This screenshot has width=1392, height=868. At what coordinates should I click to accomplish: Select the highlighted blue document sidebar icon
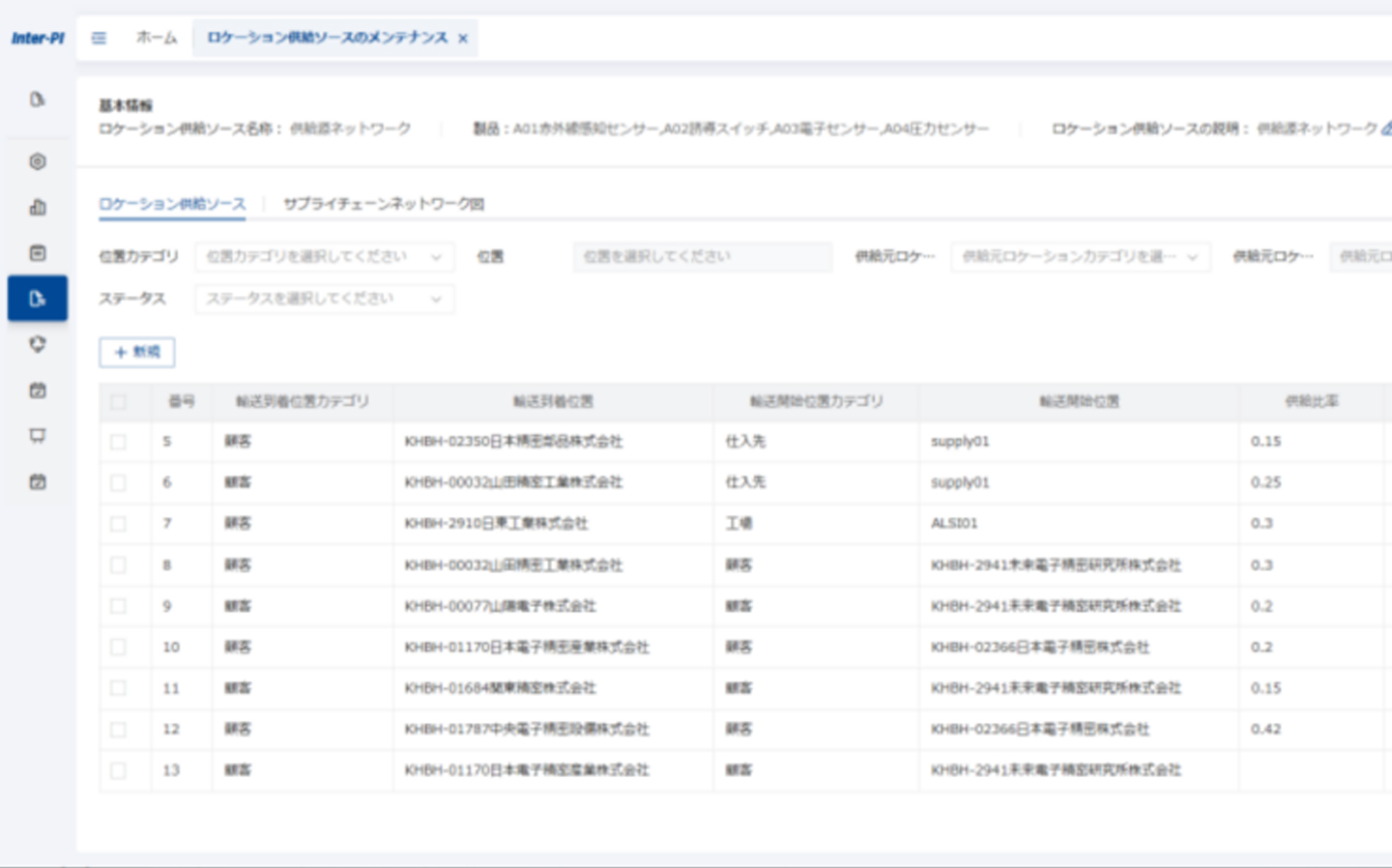[x=38, y=298]
